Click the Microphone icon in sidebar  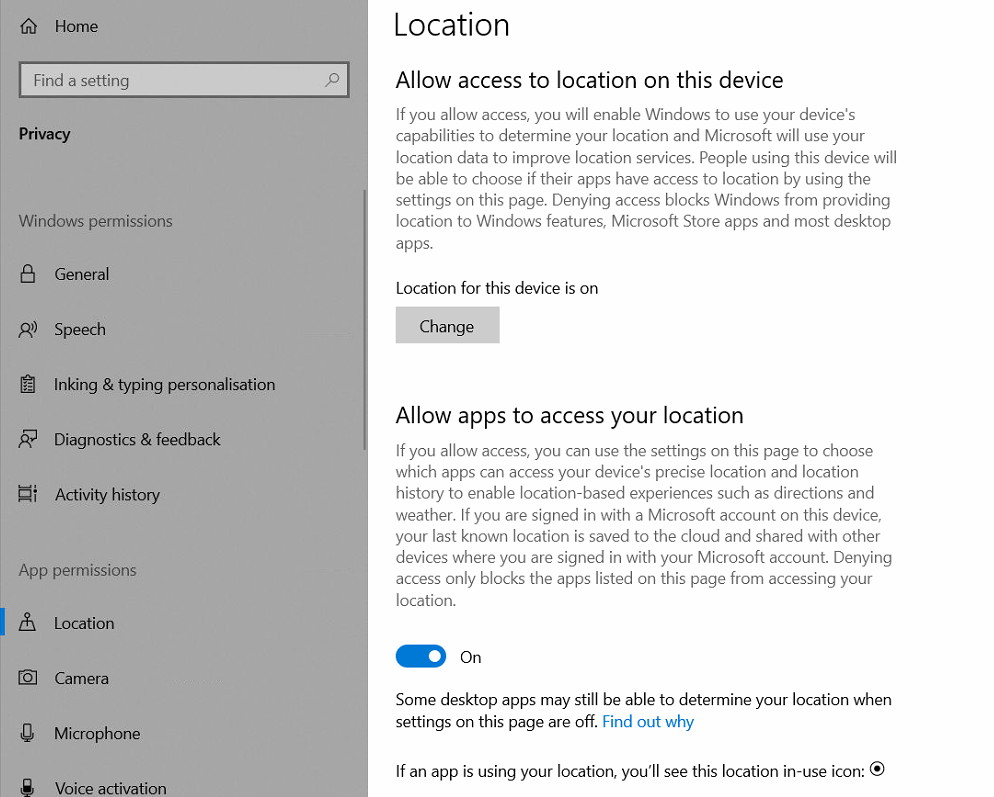click(27, 733)
